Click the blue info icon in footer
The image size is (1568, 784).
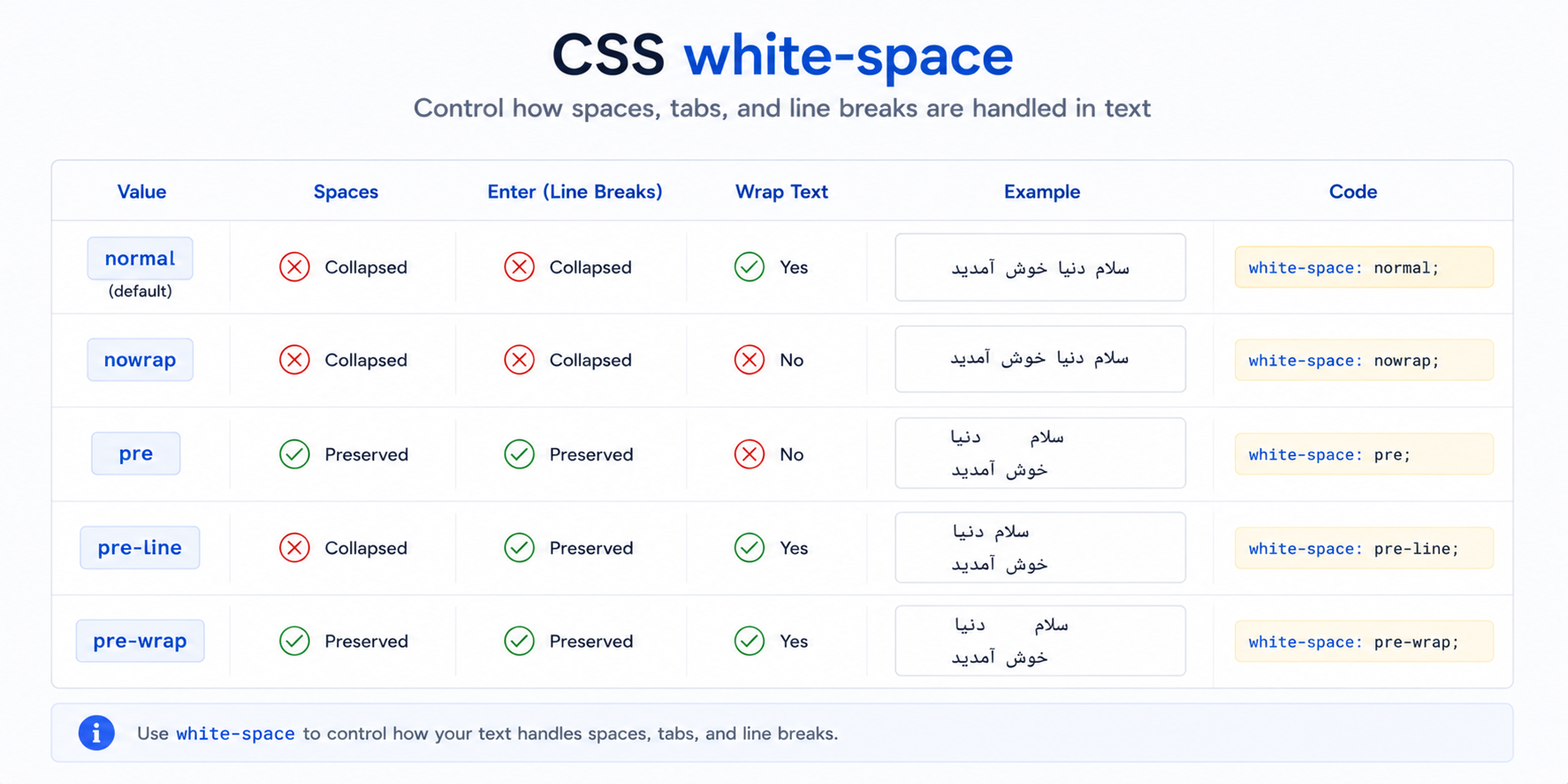point(96,733)
